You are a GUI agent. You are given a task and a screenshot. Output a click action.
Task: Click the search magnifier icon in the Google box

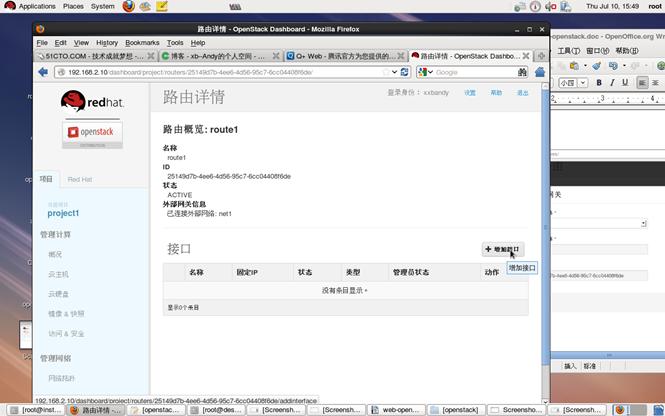[522, 72]
